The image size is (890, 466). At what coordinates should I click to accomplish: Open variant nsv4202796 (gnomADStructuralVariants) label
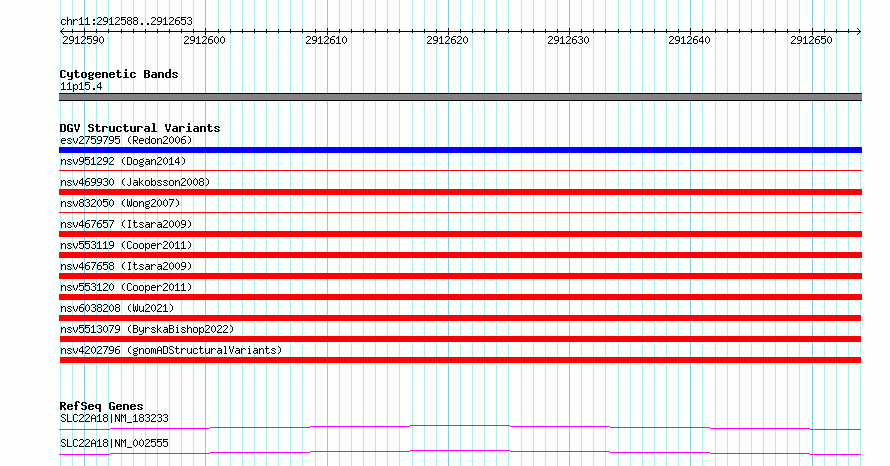[171, 350]
